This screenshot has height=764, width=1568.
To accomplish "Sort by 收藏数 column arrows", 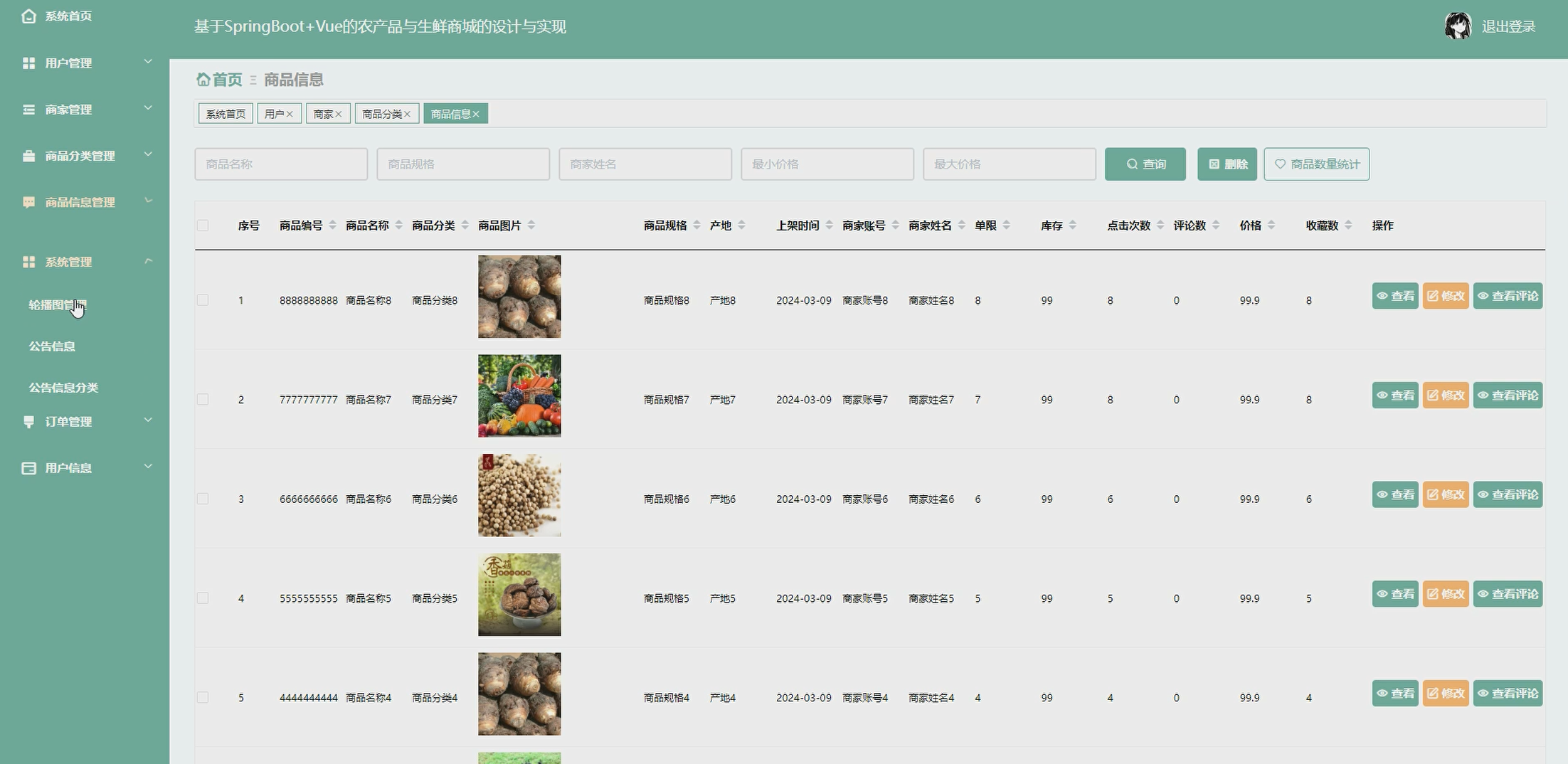I will (x=1348, y=226).
